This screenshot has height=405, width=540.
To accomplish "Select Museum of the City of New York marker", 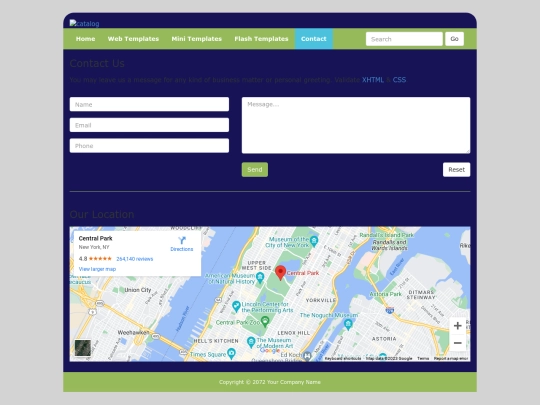I will click(x=314, y=241).
